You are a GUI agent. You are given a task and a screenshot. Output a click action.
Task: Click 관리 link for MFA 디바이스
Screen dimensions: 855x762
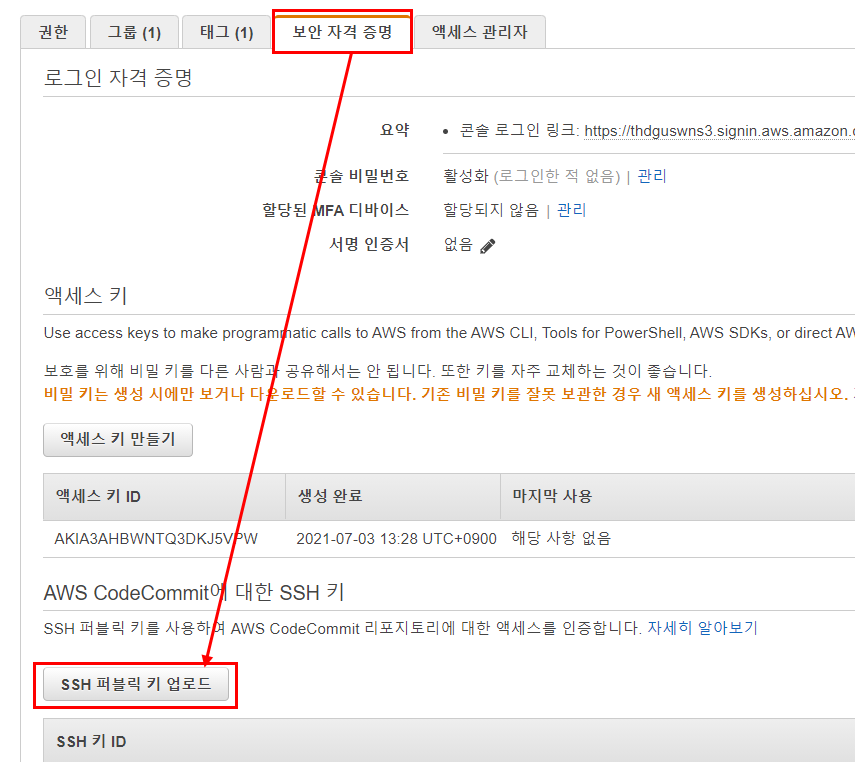tap(571, 210)
